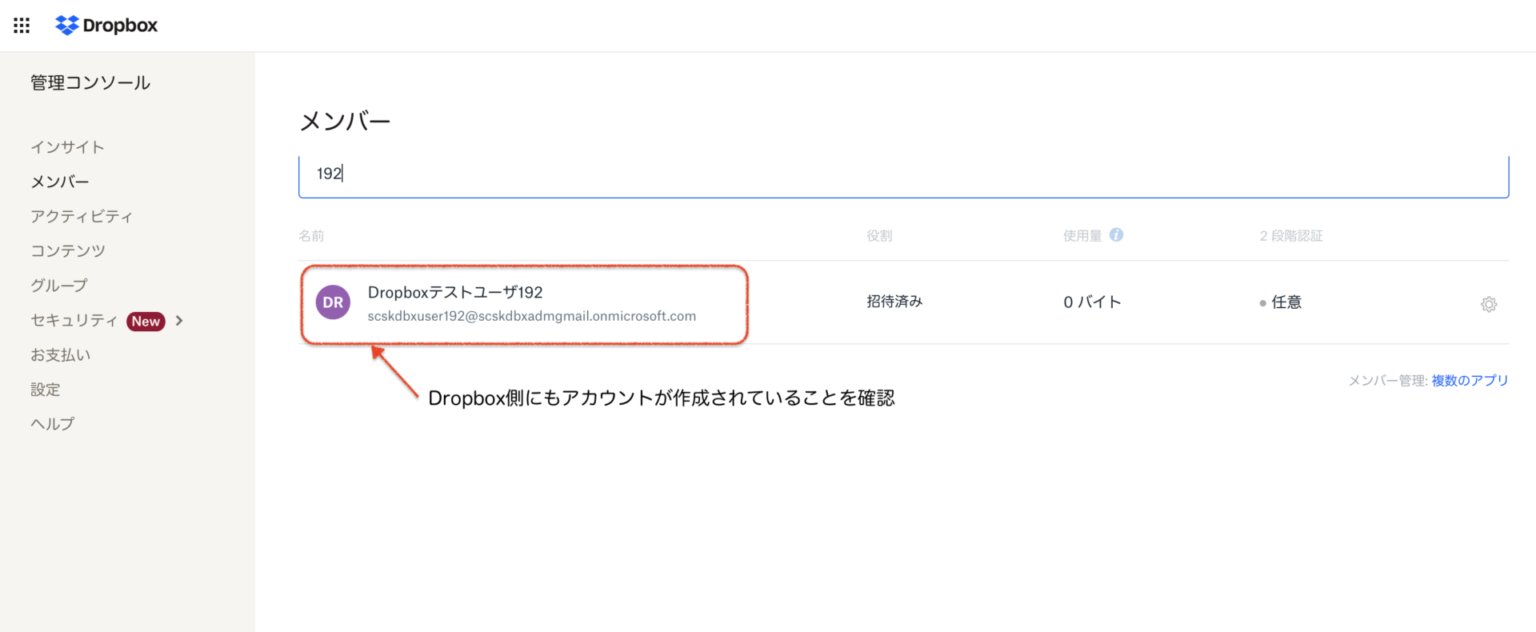Sort by the 役割 column header

pos(880,235)
